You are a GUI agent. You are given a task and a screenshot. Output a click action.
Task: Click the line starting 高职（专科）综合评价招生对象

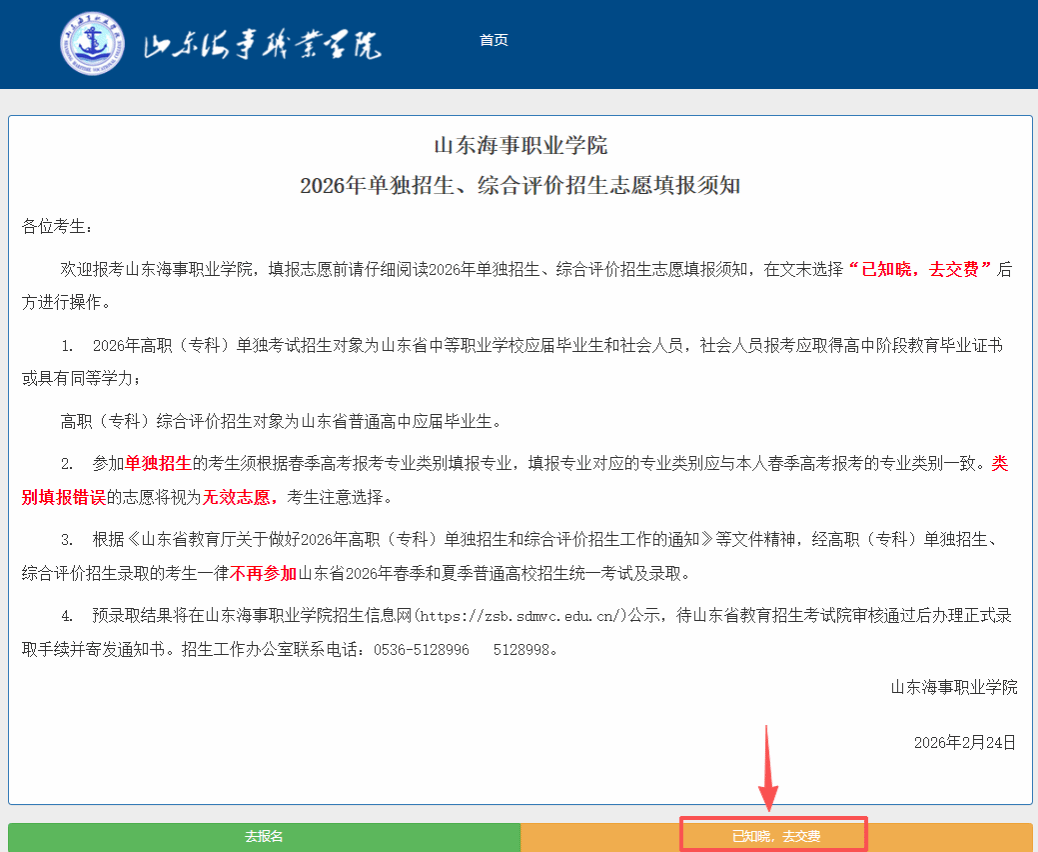click(x=281, y=420)
